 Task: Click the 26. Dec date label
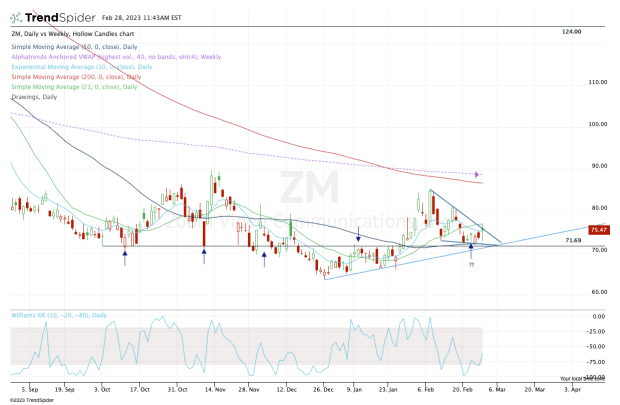coord(323,390)
